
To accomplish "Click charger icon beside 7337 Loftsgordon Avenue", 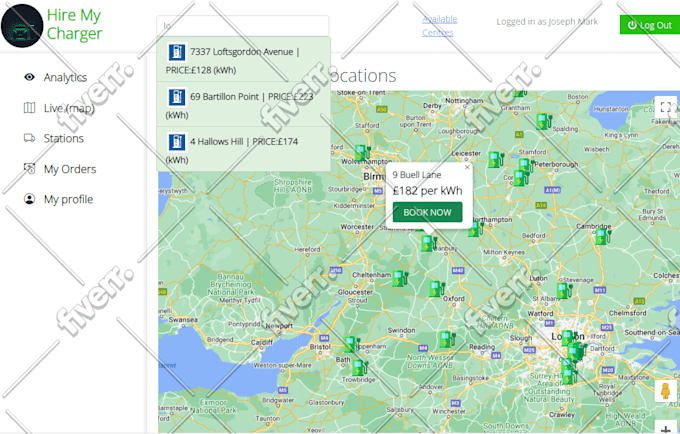I will point(177,52).
